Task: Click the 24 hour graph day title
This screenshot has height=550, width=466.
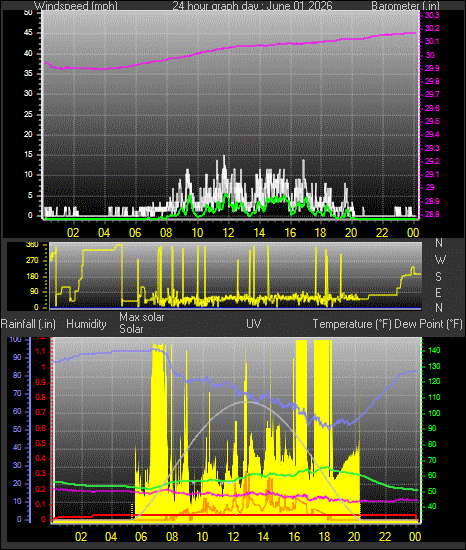Action: [252, 6]
